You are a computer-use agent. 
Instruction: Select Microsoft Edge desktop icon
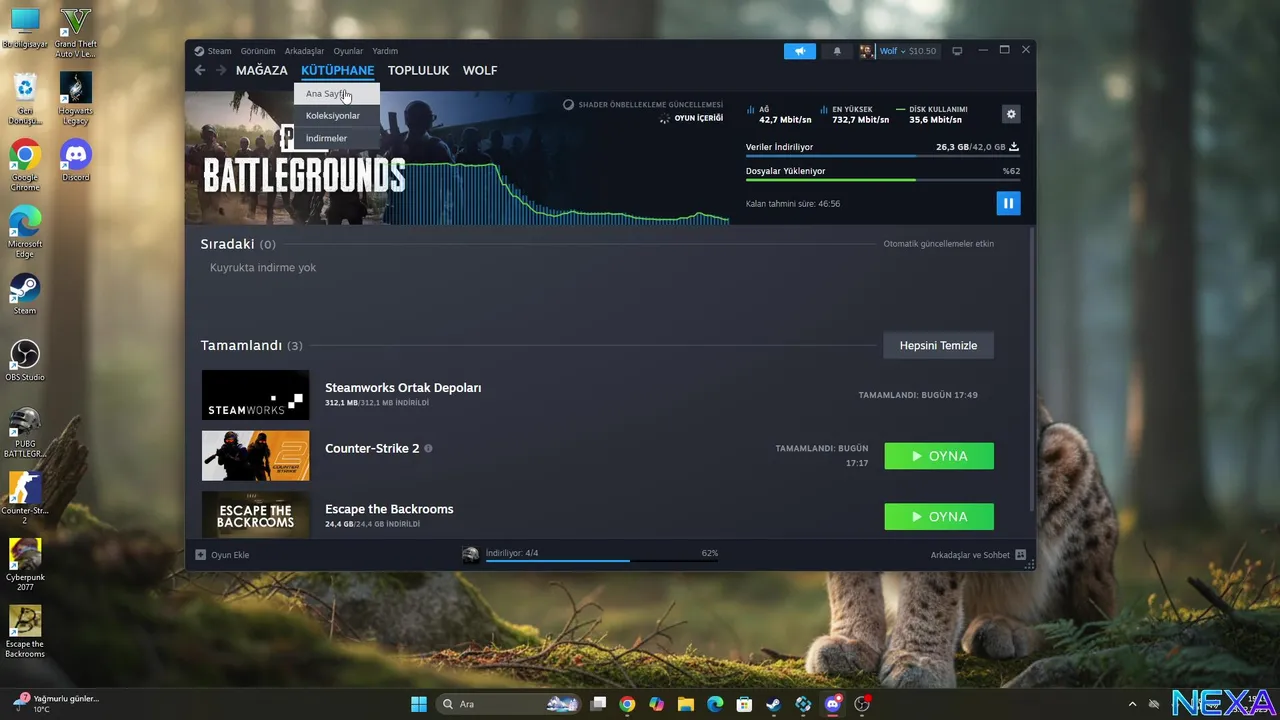pos(24,232)
